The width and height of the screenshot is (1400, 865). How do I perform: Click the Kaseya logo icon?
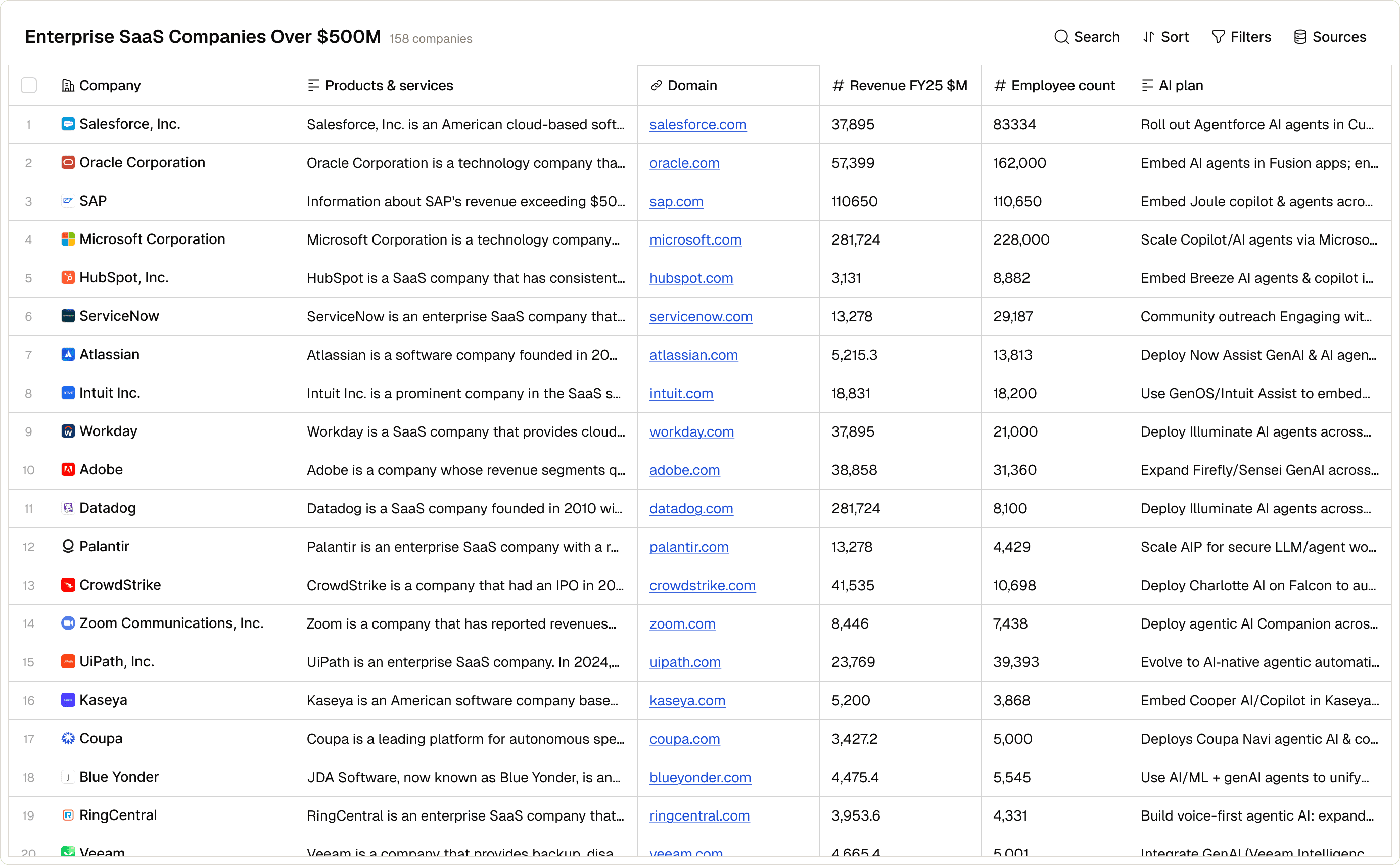tap(68, 699)
